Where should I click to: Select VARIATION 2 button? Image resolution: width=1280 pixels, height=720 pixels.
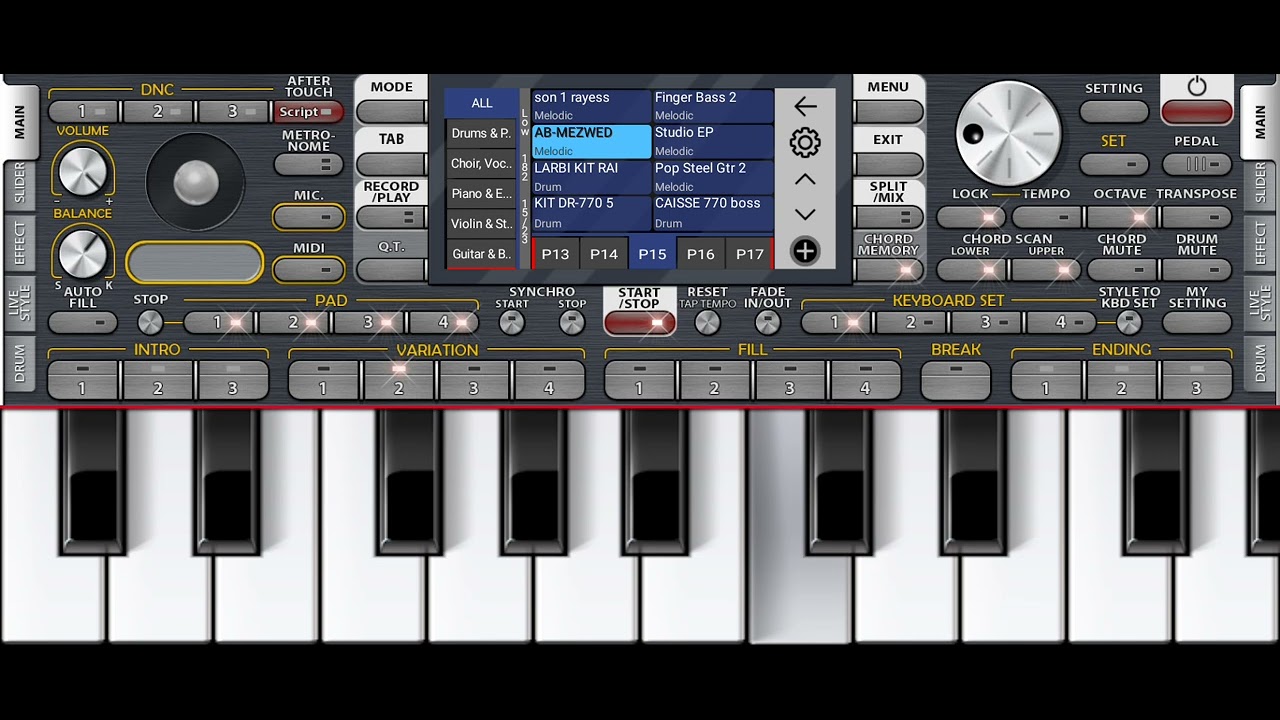click(398, 381)
